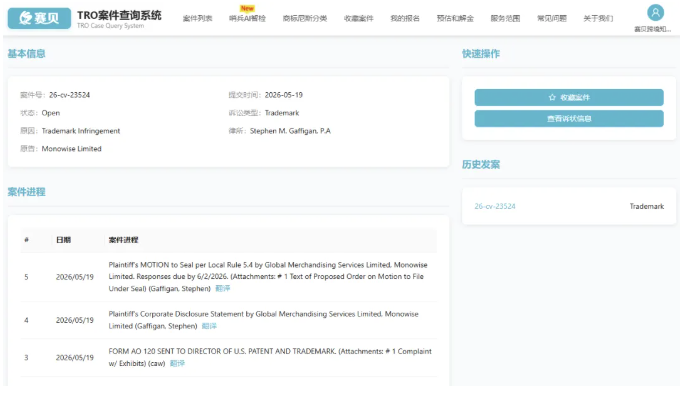Viewport: 688px width, 394px height.
Task: Click the status value Open
Action: [51, 113]
